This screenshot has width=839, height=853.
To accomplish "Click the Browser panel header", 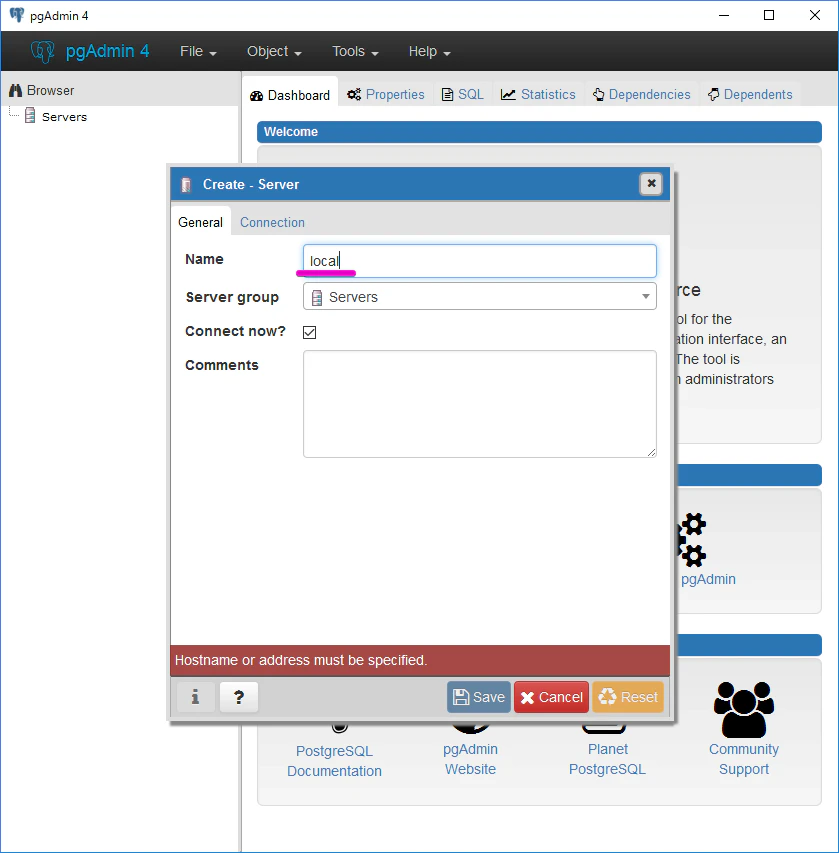I will (120, 90).
